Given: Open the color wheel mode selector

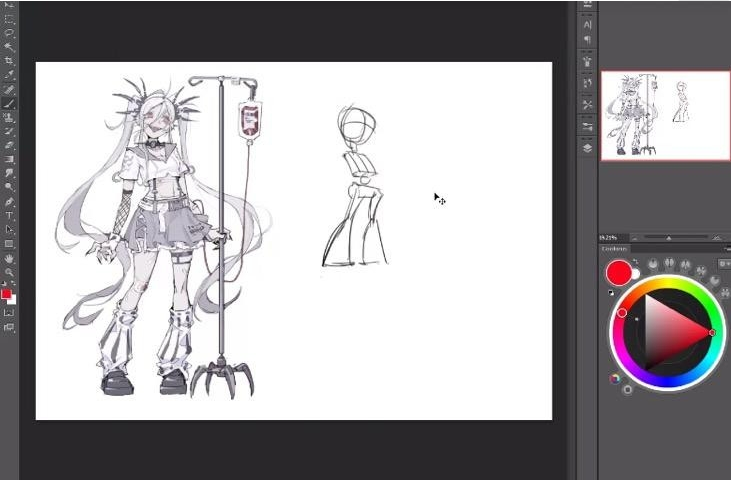Looking at the screenshot, I should pos(615,379).
